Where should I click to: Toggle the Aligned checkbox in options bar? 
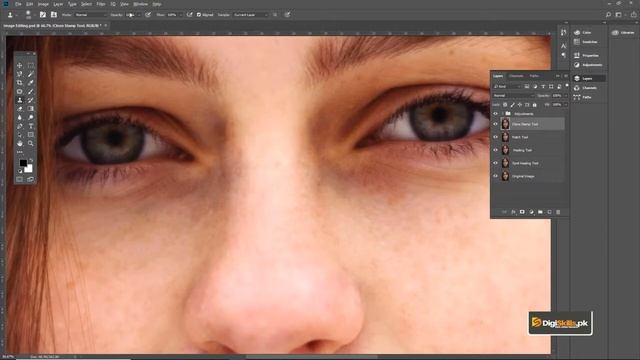pyautogui.click(x=199, y=15)
